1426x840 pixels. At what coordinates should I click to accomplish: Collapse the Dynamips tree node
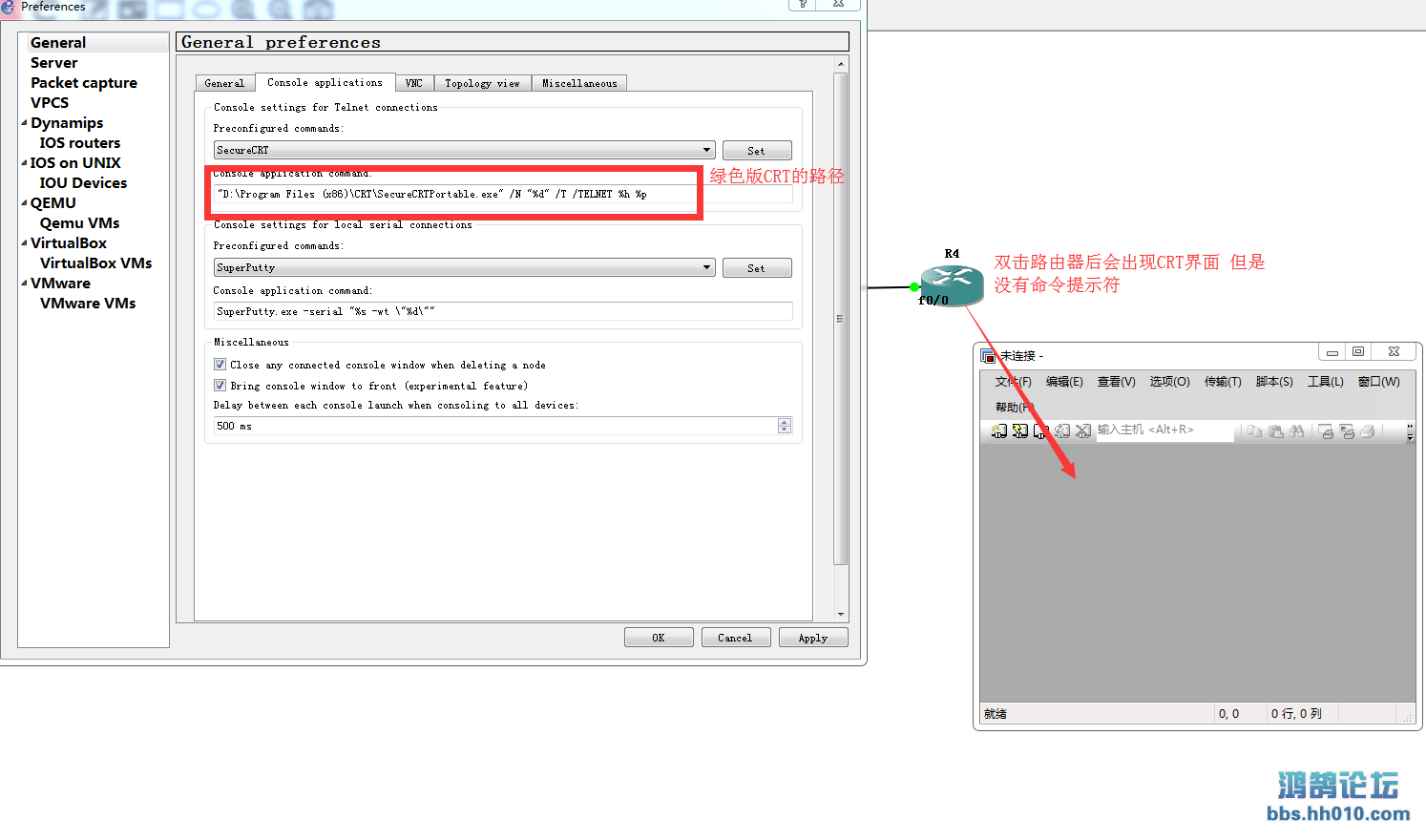(x=24, y=122)
